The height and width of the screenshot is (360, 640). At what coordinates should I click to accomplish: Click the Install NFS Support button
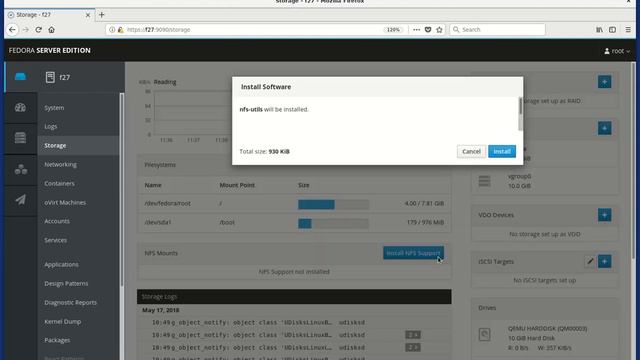pos(413,253)
